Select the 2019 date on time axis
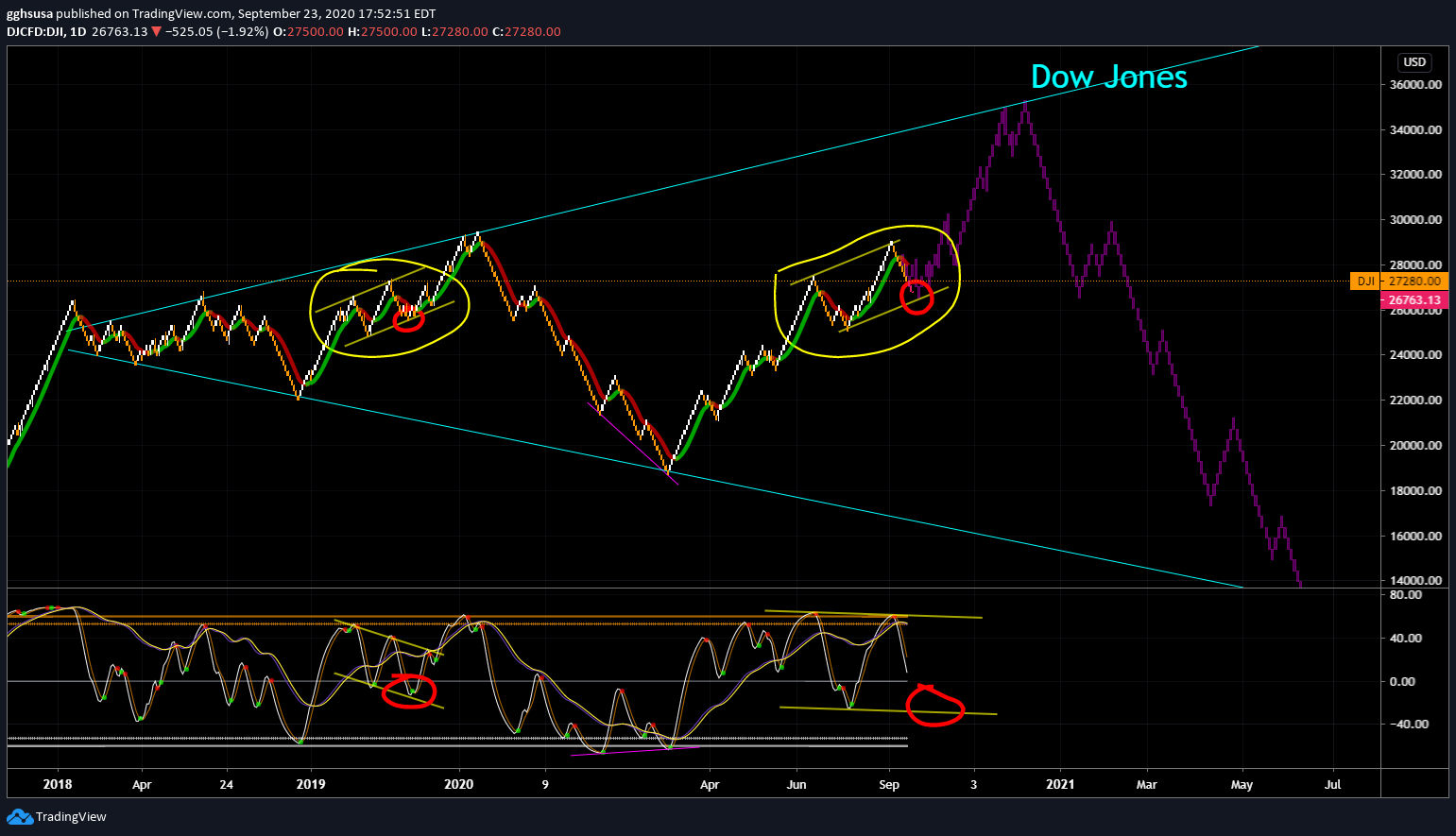 (x=311, y=785)
